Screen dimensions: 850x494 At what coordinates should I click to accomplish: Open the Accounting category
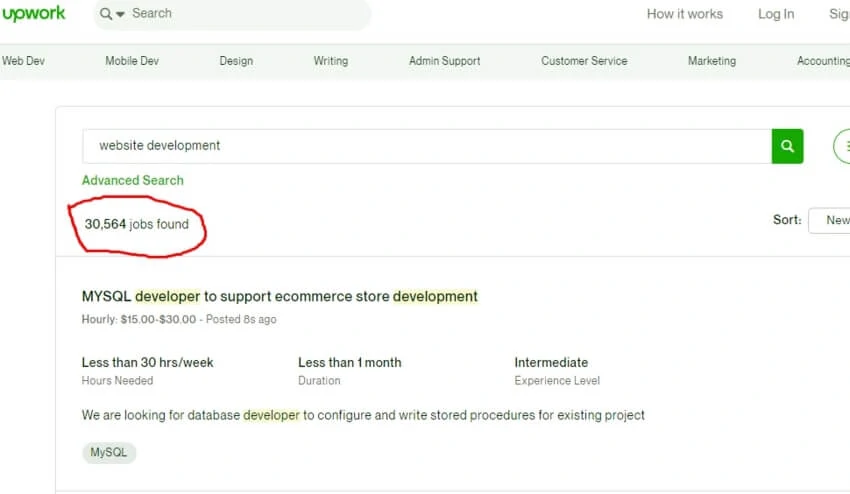(823, 61)
